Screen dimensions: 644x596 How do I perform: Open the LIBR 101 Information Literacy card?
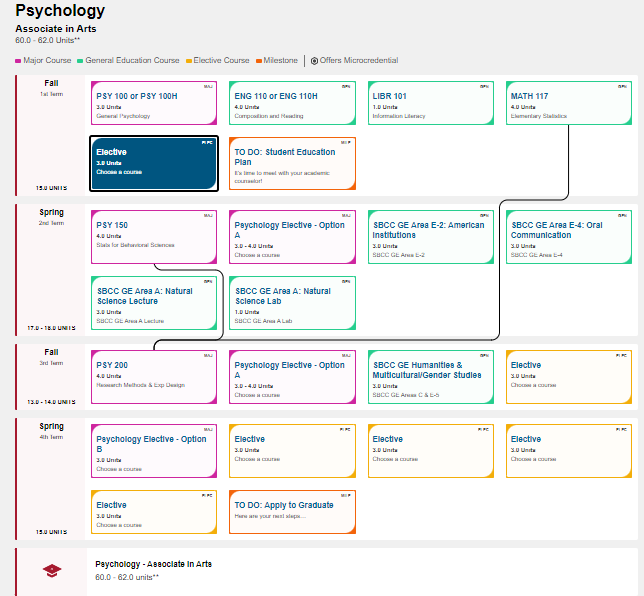click(x=430, y=104)
